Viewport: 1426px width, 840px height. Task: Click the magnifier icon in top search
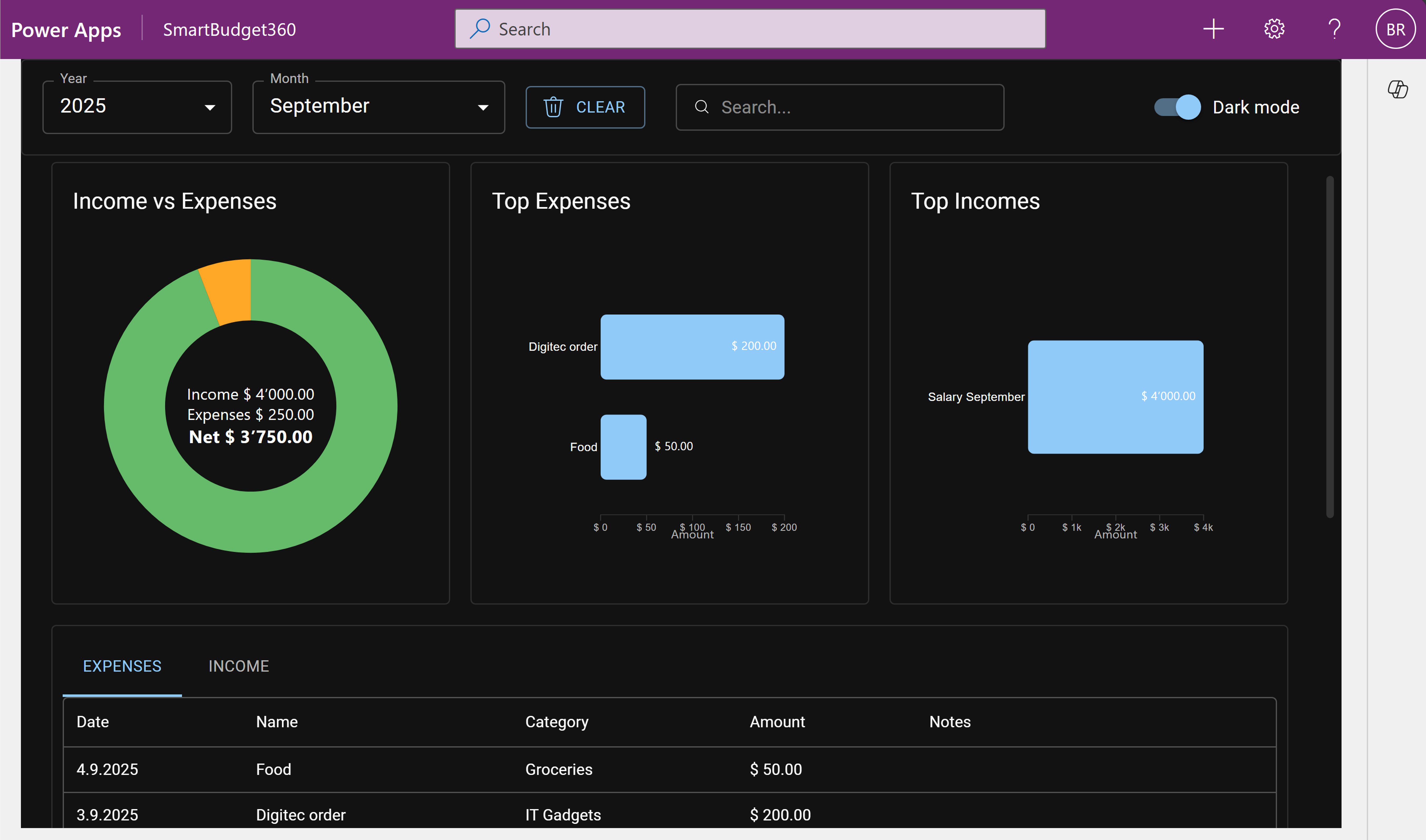click(480, 28)
